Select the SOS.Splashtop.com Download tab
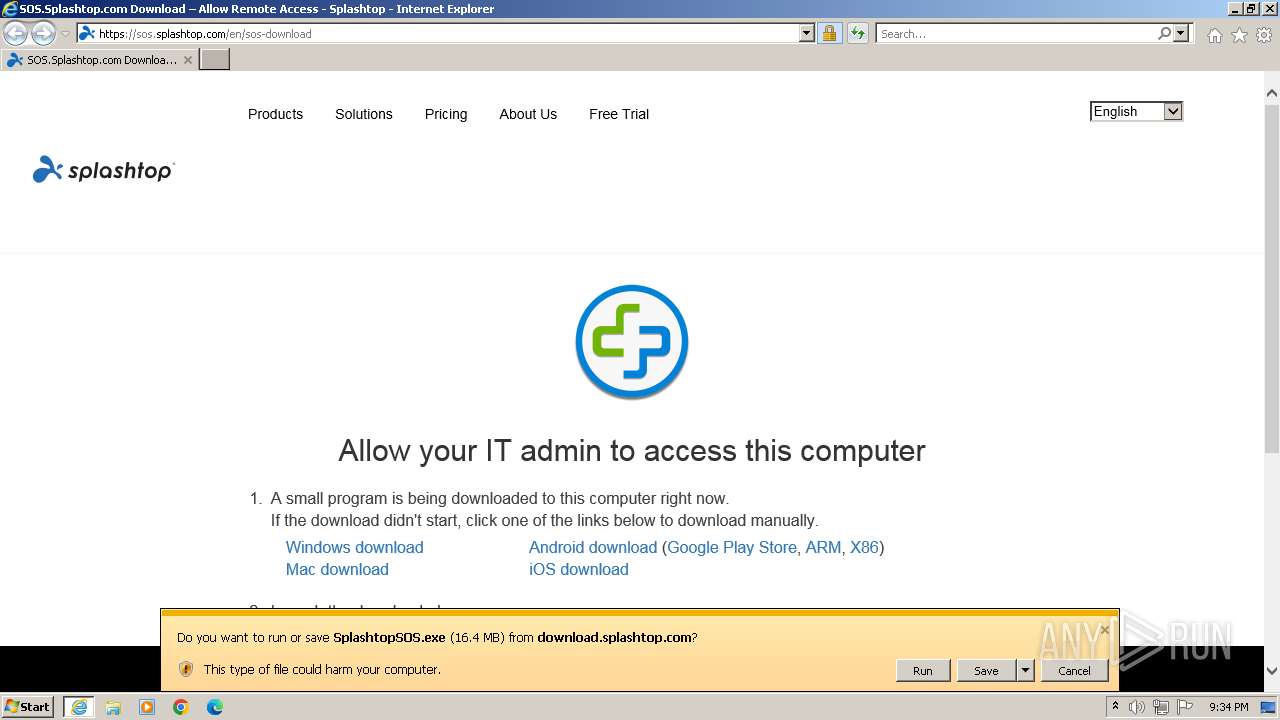Viewport: 1280px width, 720px height. point(99,60)
